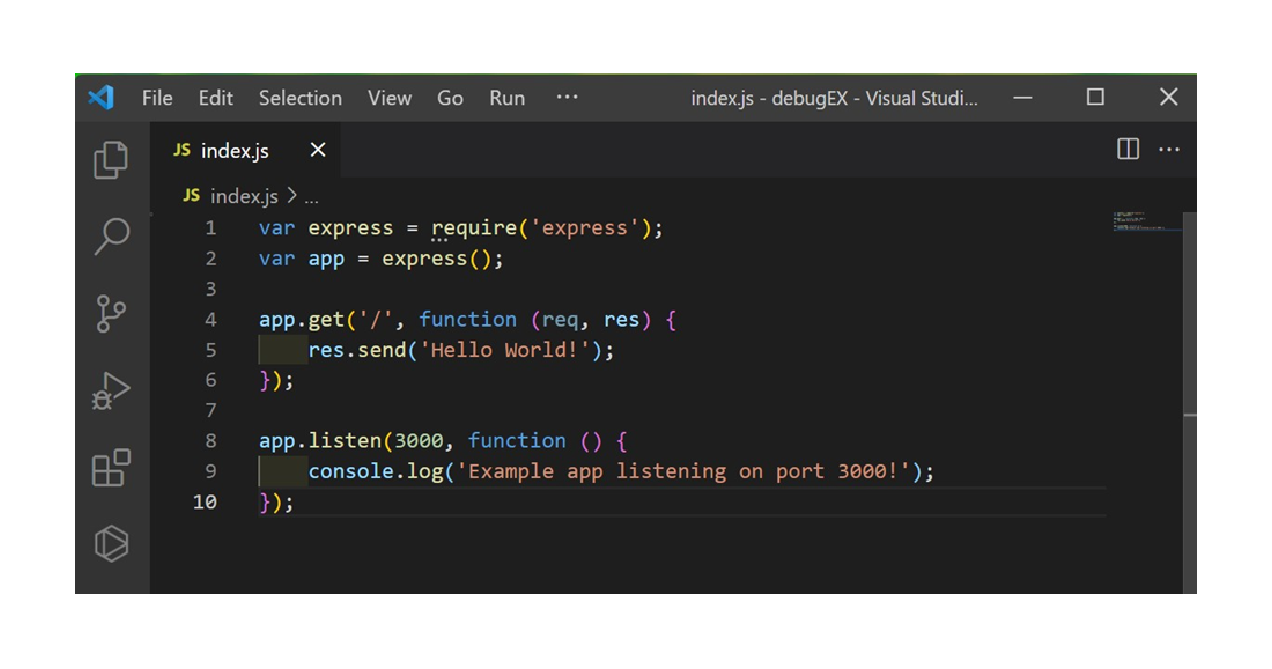Open the Extensions view
The width and height of the screenshot is (1272, 669).
click(110, 468)
